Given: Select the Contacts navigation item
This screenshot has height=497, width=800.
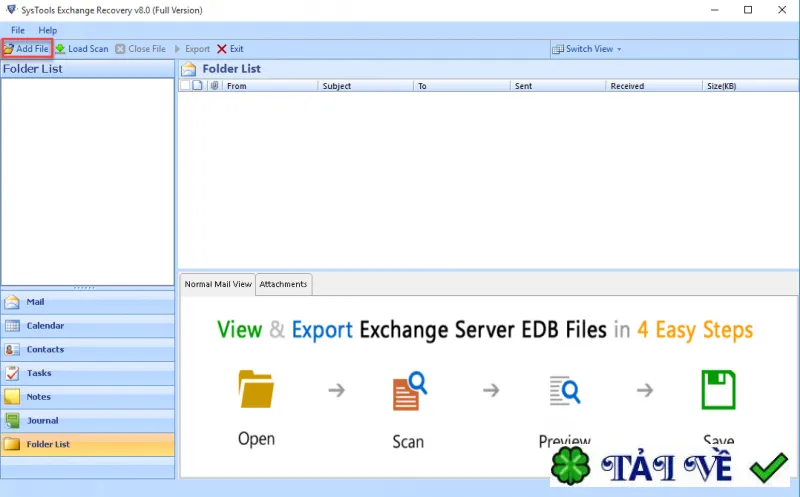Looking at the screenshot, I should (x=88, y=350).
